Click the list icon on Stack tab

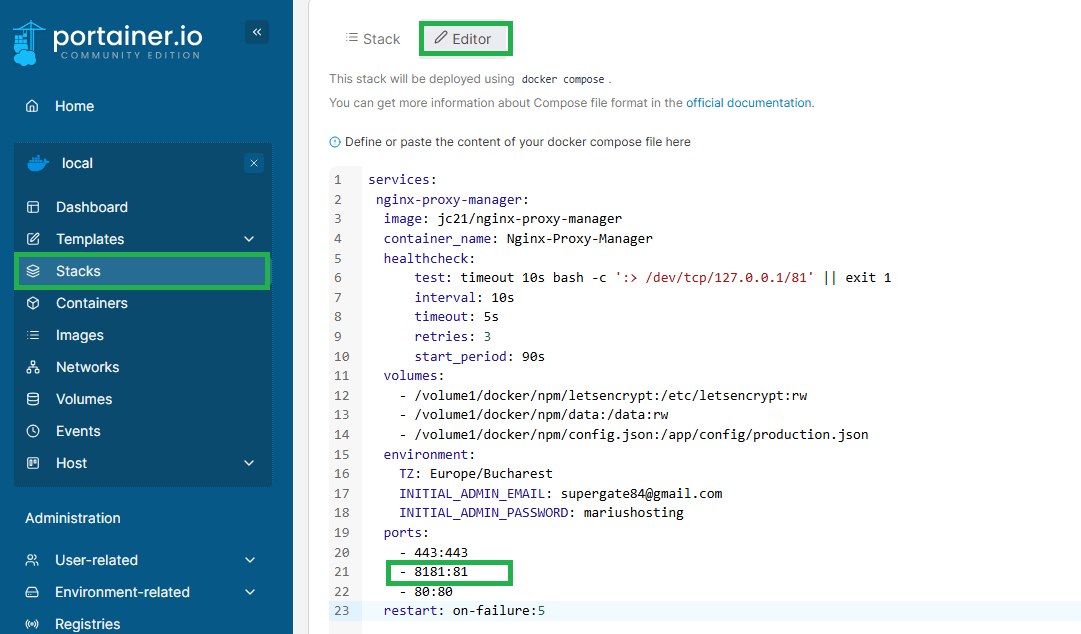pyautogui.click(x=352, y=37)
